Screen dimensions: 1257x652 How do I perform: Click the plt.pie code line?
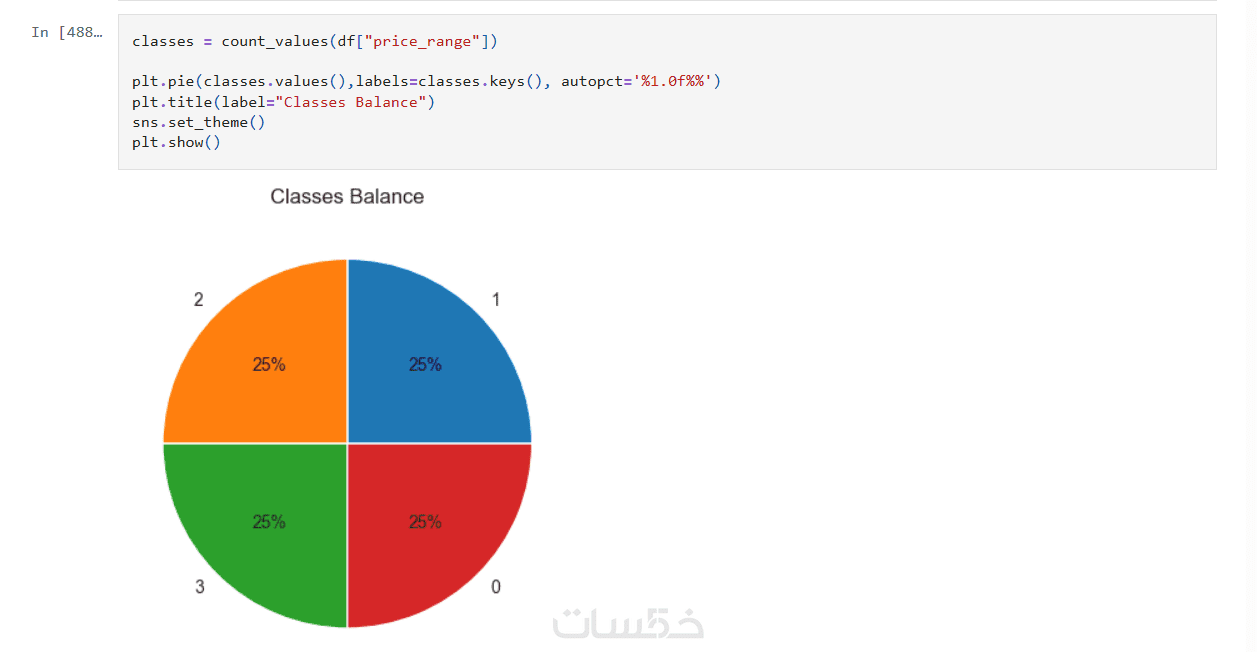[x=426, y=82]
